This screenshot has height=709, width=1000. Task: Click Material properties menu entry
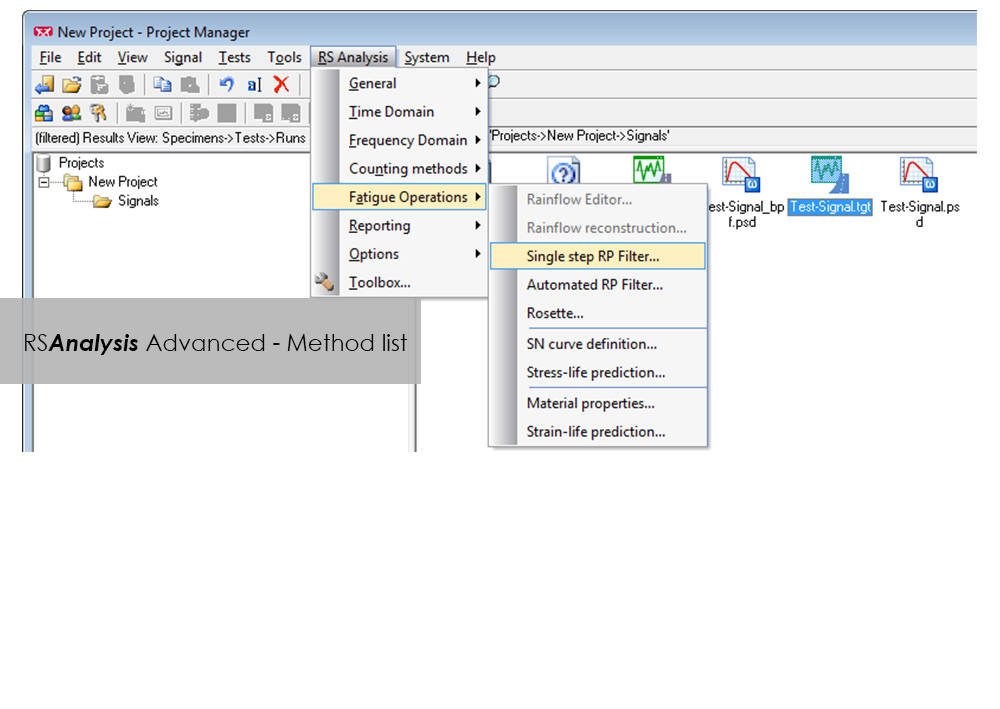591,404
